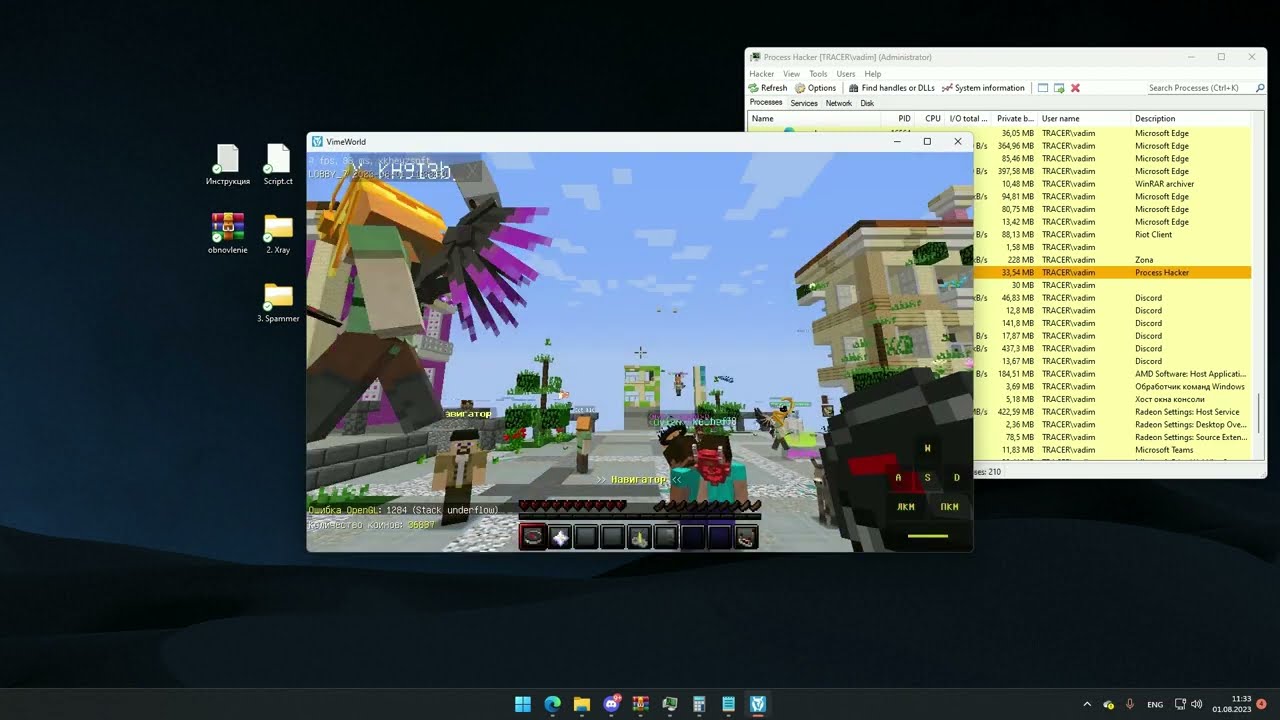The height and width of the screenshot is (720, 1280).
Task: Open the Windows Start menu
Action: [x=523, y=704]
